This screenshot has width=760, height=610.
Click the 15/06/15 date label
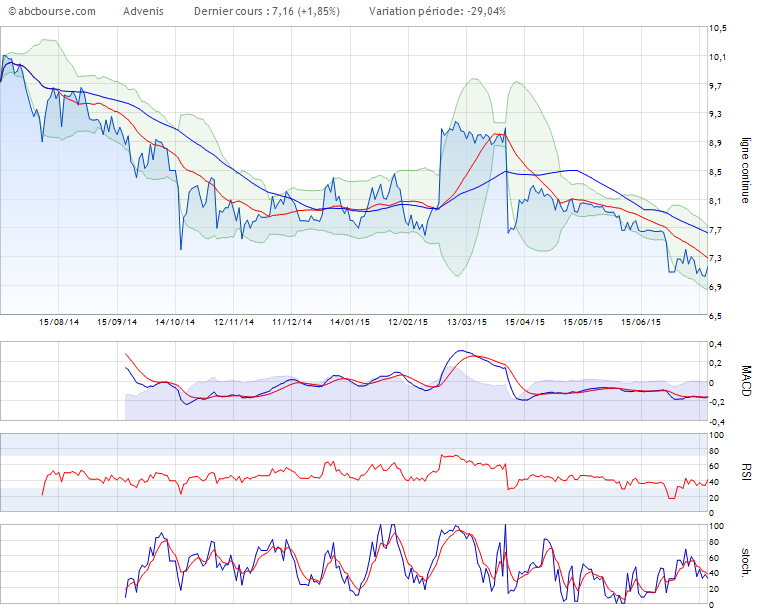(x=641, y=322)
